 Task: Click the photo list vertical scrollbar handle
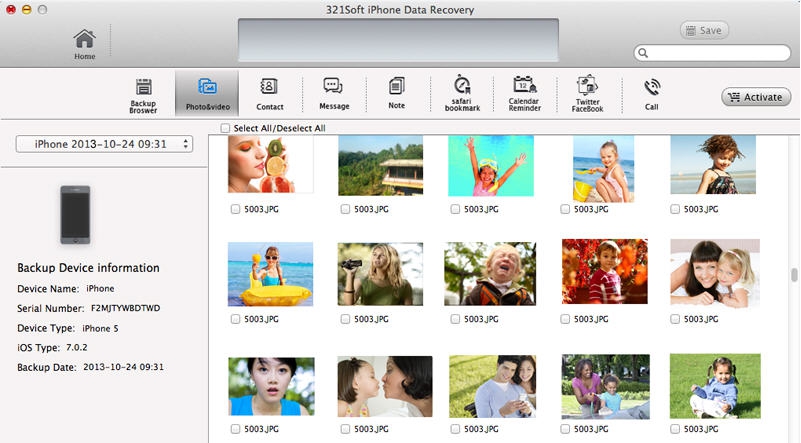click(794, 275)
